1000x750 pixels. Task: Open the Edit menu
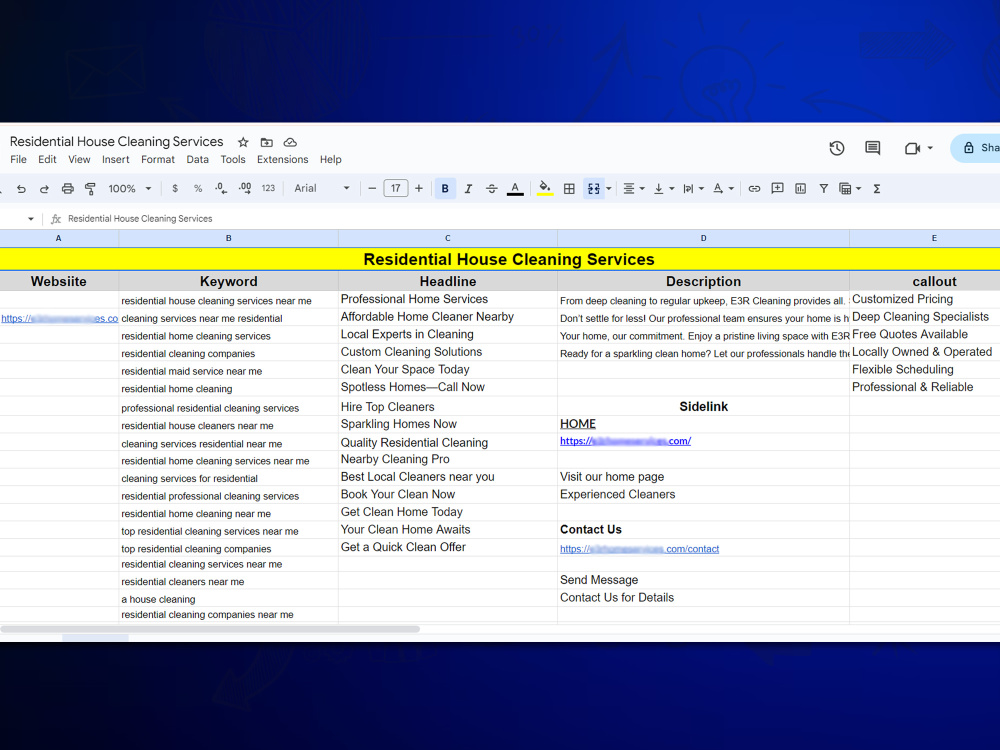(x=47, y=159)
